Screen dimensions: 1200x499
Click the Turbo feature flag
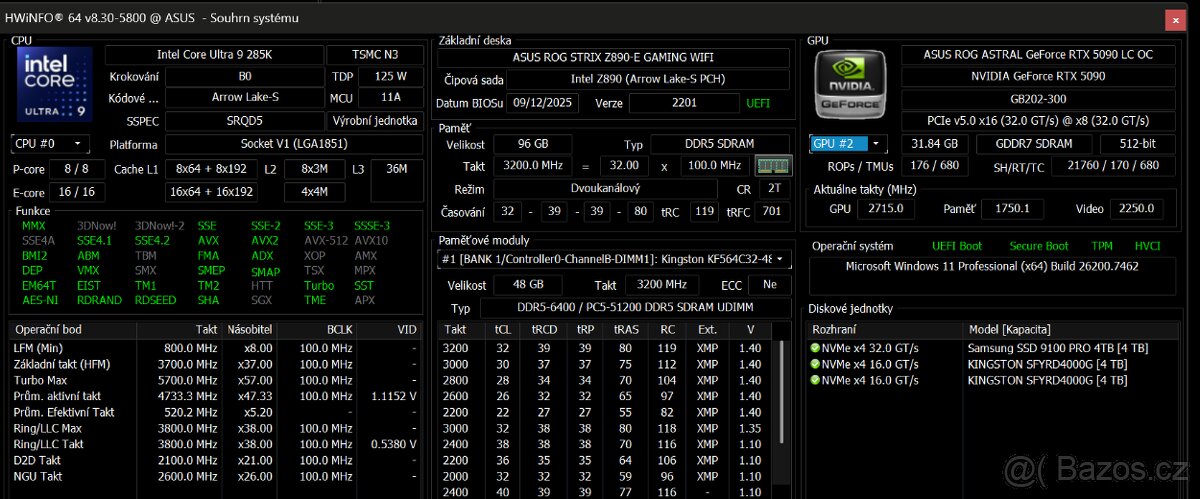[x=319, y=285]
